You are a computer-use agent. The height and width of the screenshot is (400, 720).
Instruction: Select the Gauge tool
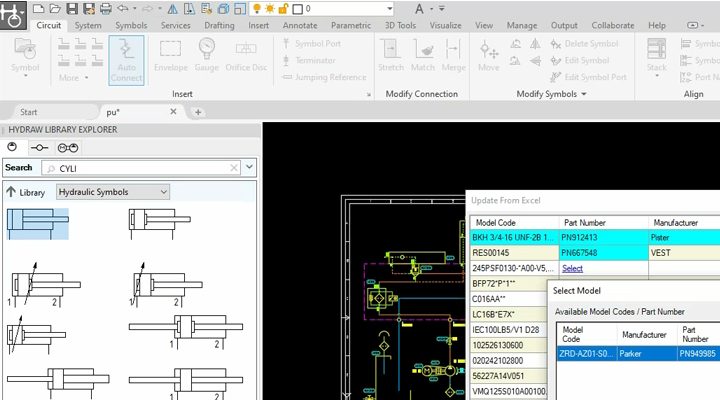click(x=207, y=56)
